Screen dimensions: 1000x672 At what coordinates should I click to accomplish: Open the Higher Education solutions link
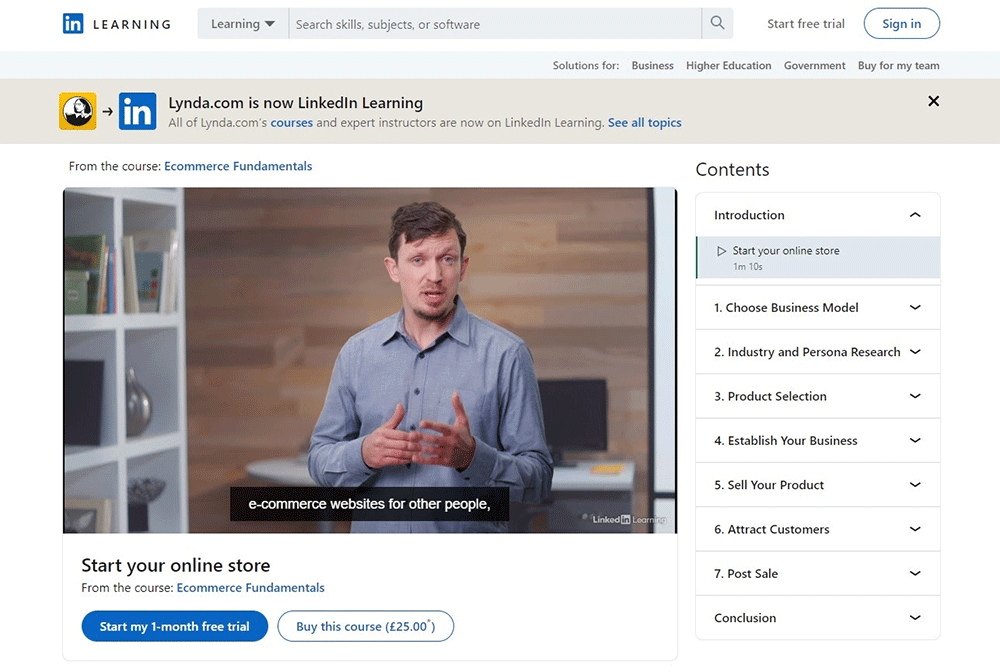pyautogui.click(x=728, y=66)
